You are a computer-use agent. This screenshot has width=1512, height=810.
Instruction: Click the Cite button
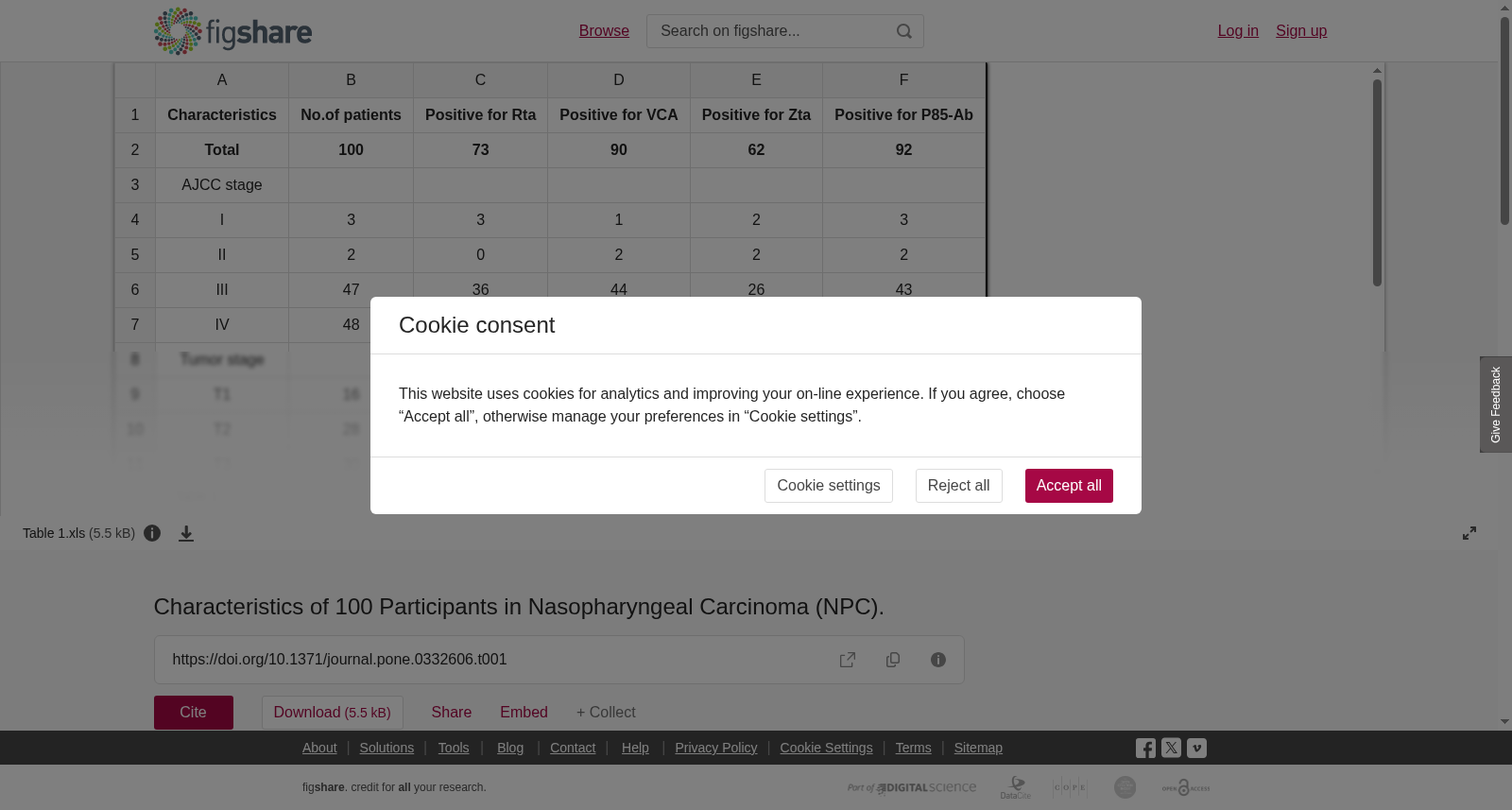[194, 713]
